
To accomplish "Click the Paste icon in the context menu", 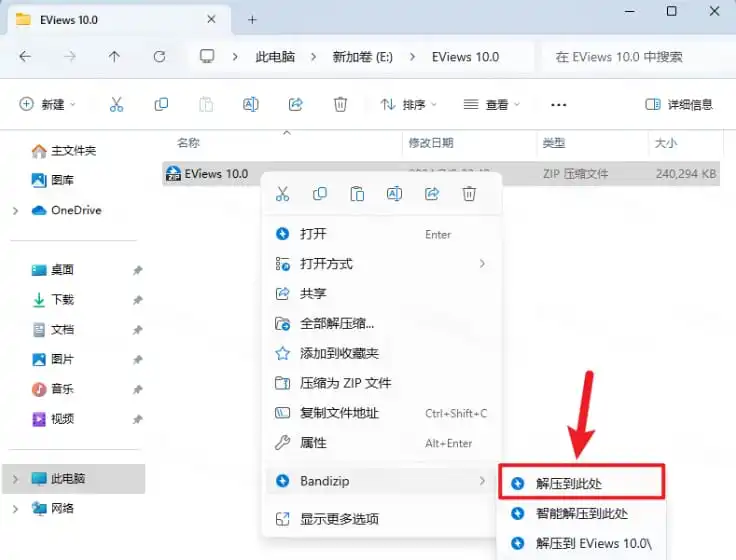I will (x=357, y=194).
